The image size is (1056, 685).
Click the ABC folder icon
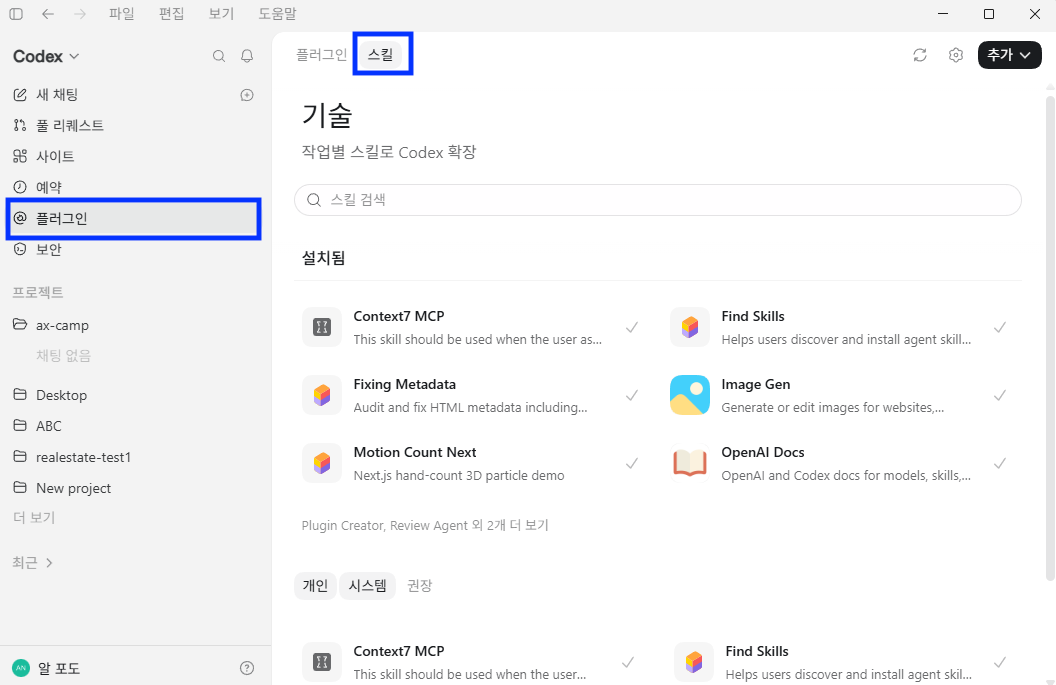click(x=20, y=426)
